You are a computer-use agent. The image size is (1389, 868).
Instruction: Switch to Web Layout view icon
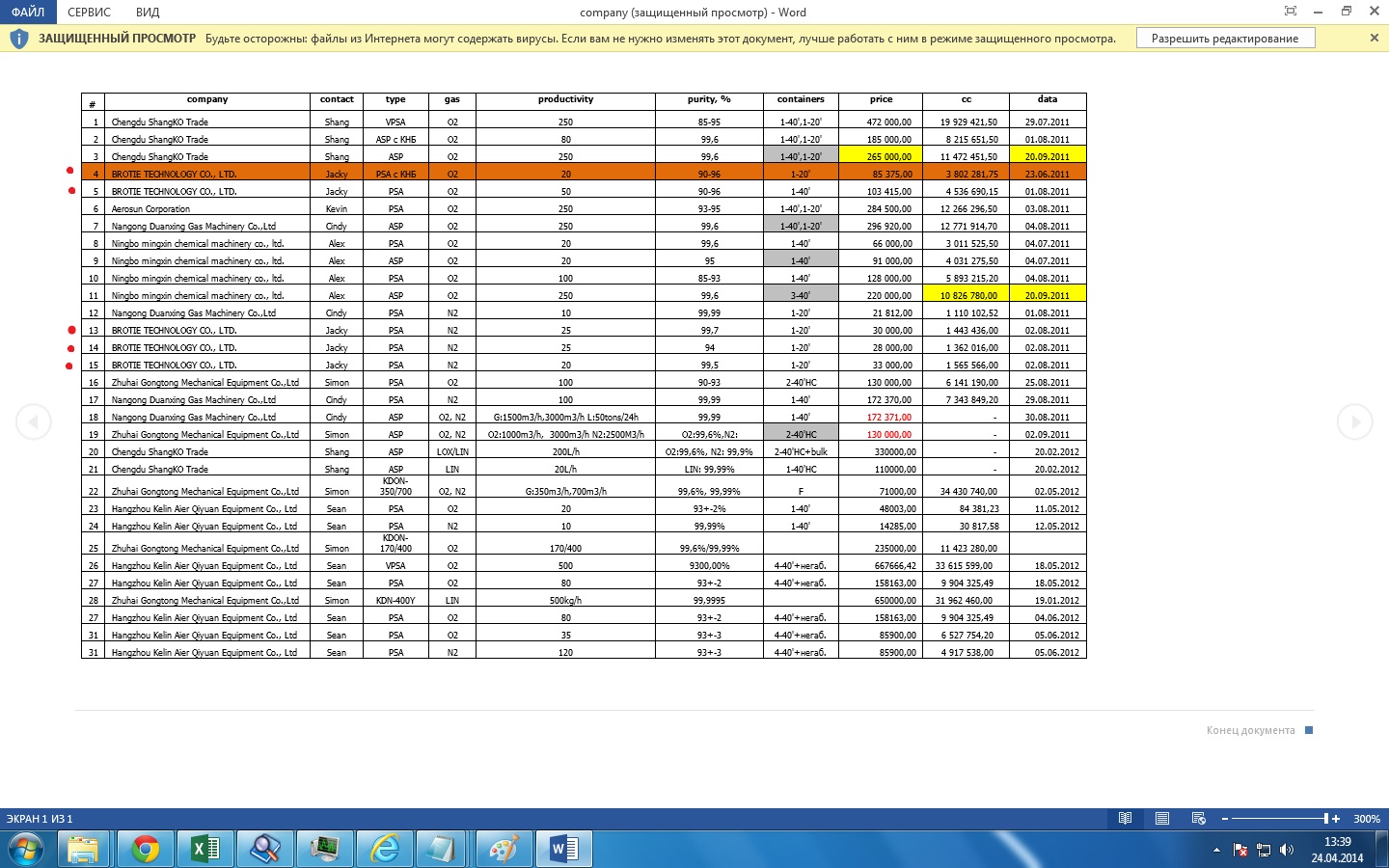pos(1199,819)
